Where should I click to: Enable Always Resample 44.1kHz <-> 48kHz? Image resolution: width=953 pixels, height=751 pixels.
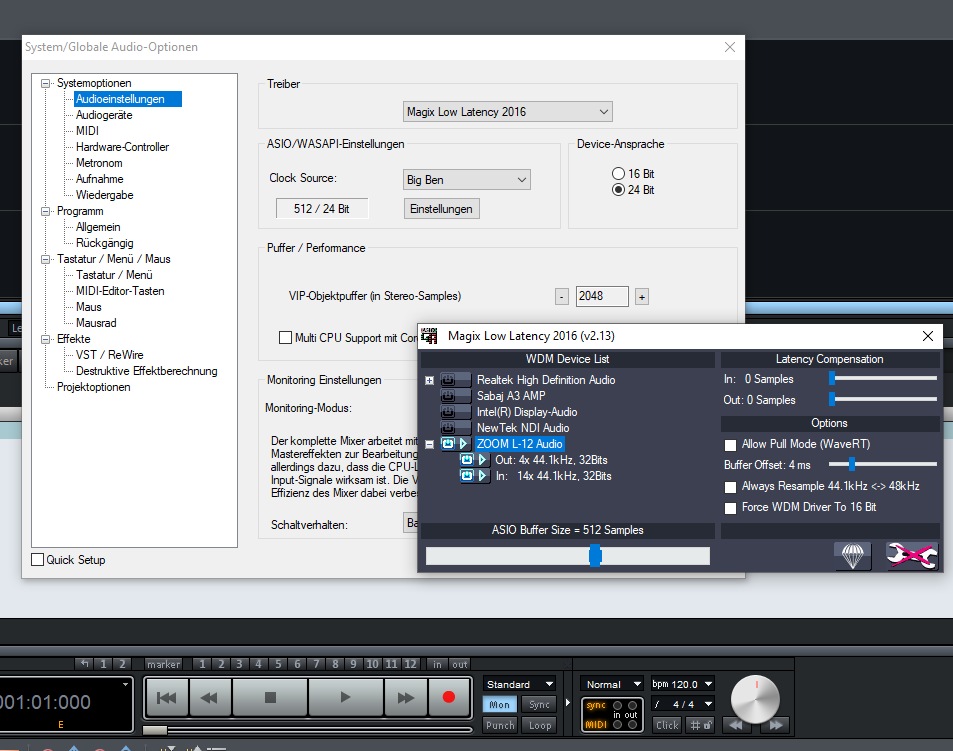pos(731,487)
